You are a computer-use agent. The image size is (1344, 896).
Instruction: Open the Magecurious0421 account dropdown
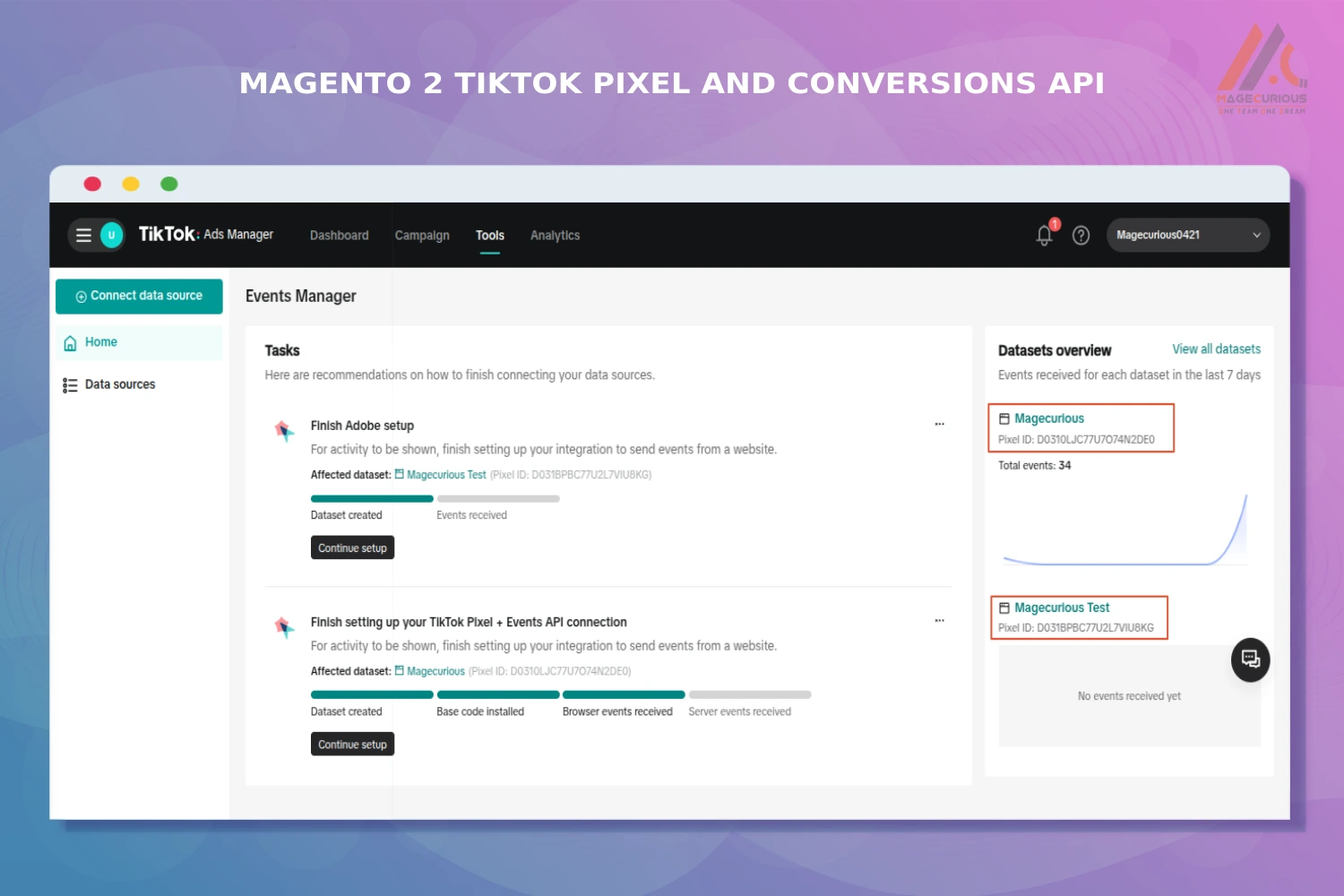click(1187, 235)
